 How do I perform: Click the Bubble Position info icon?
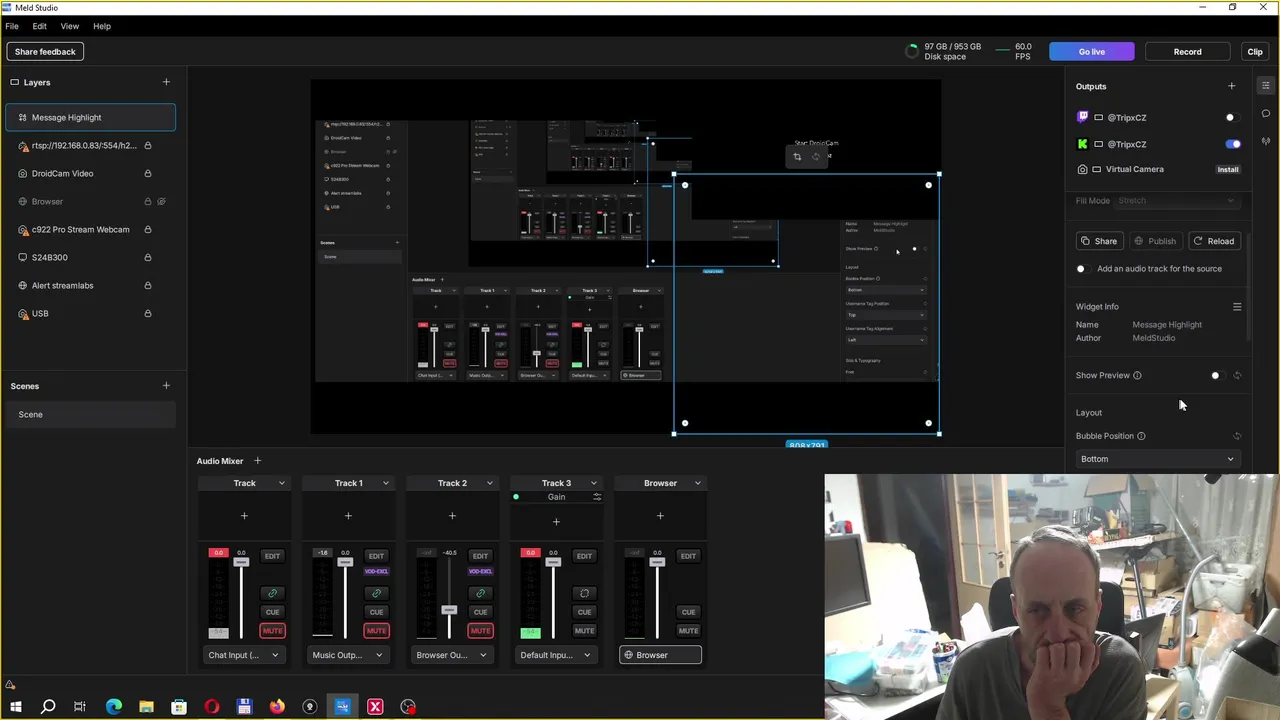(1141, 436)
